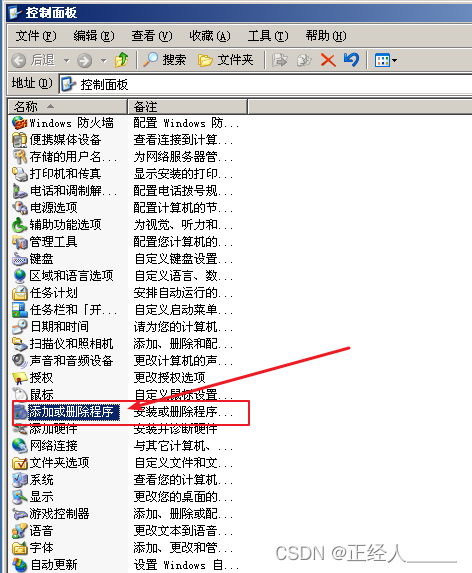Open the 便携媒体设备 icon
Screen dimensions: 472x573
tap(20, 140)
